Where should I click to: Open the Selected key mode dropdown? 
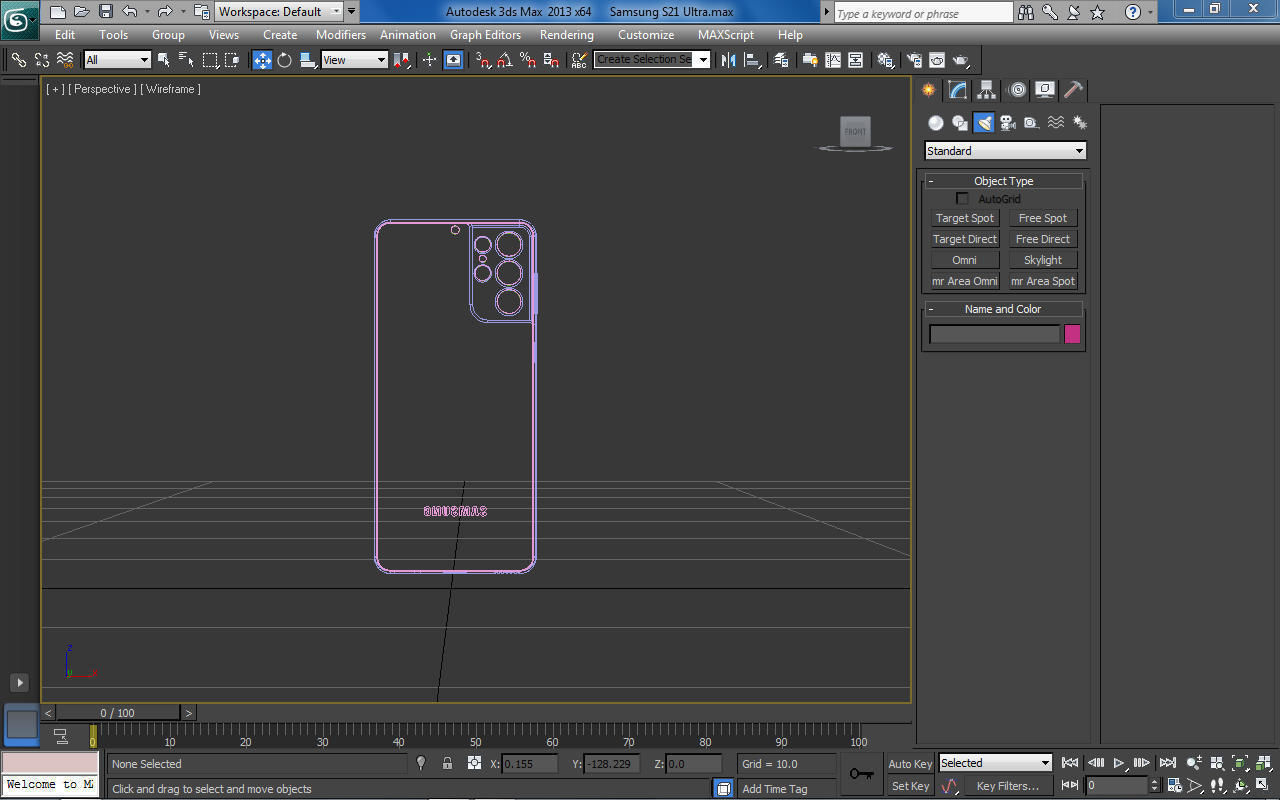pyautogui.click(x=995, y=763)
